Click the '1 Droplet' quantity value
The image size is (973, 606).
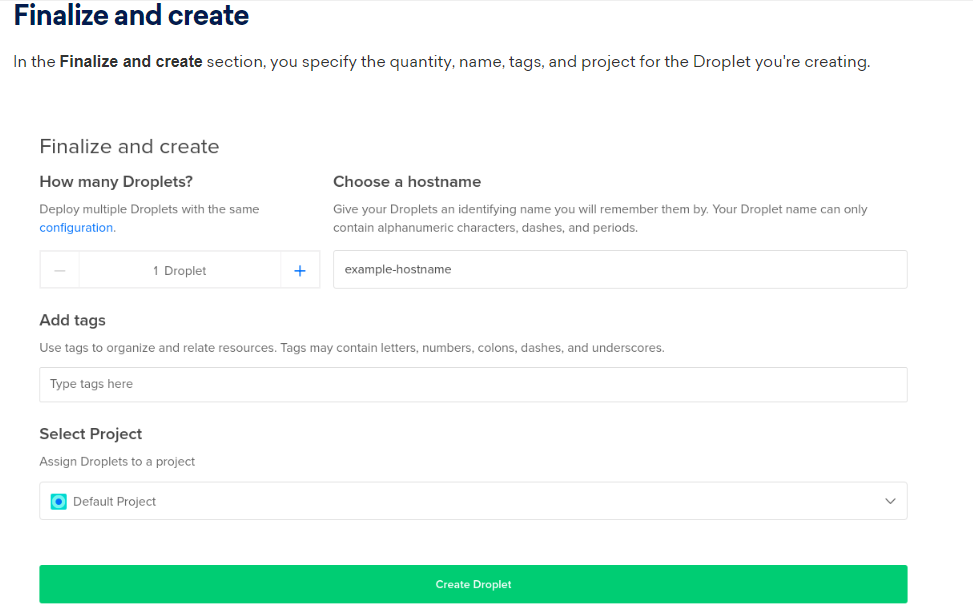[x=179, y=270]
